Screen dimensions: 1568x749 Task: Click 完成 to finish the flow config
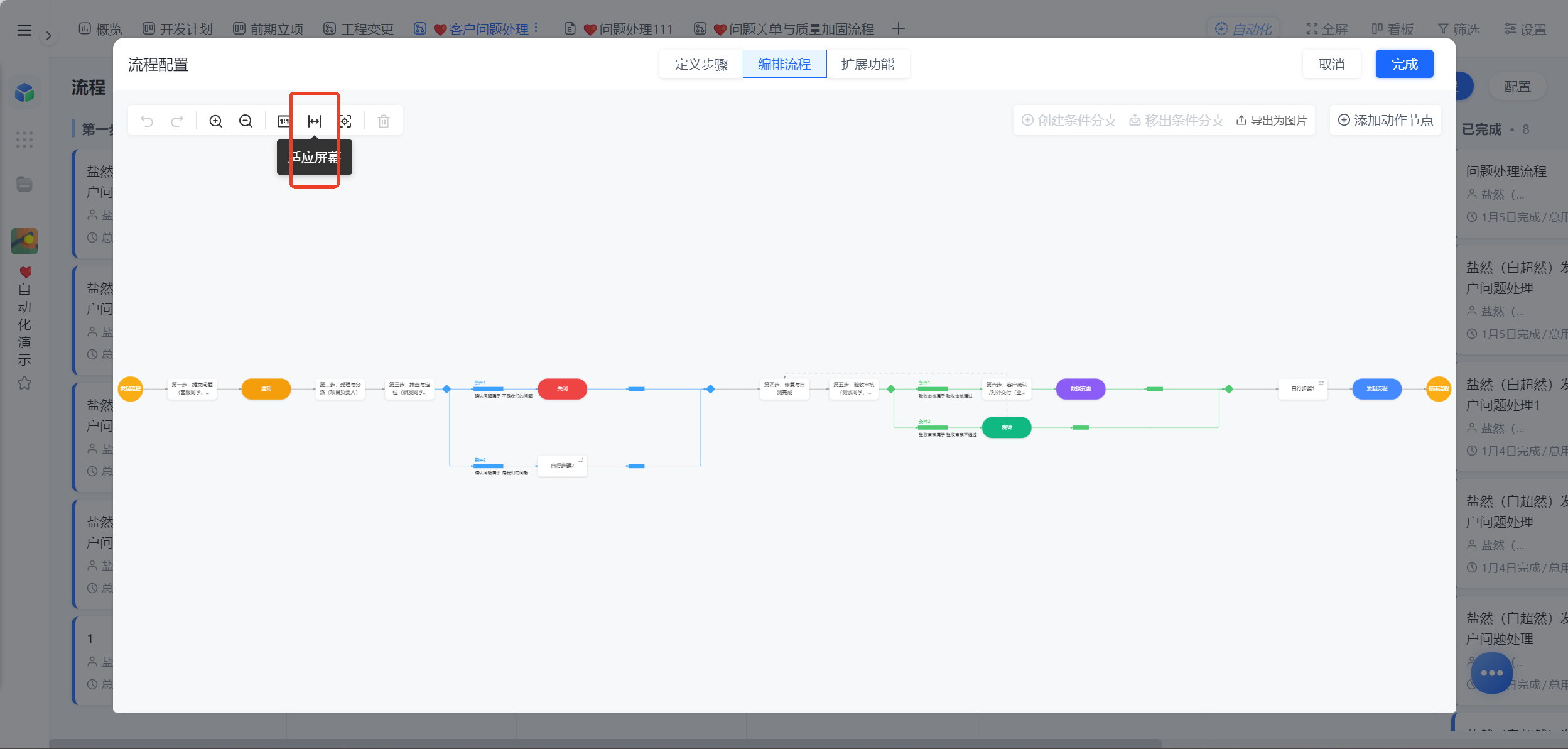(1405, 64)
